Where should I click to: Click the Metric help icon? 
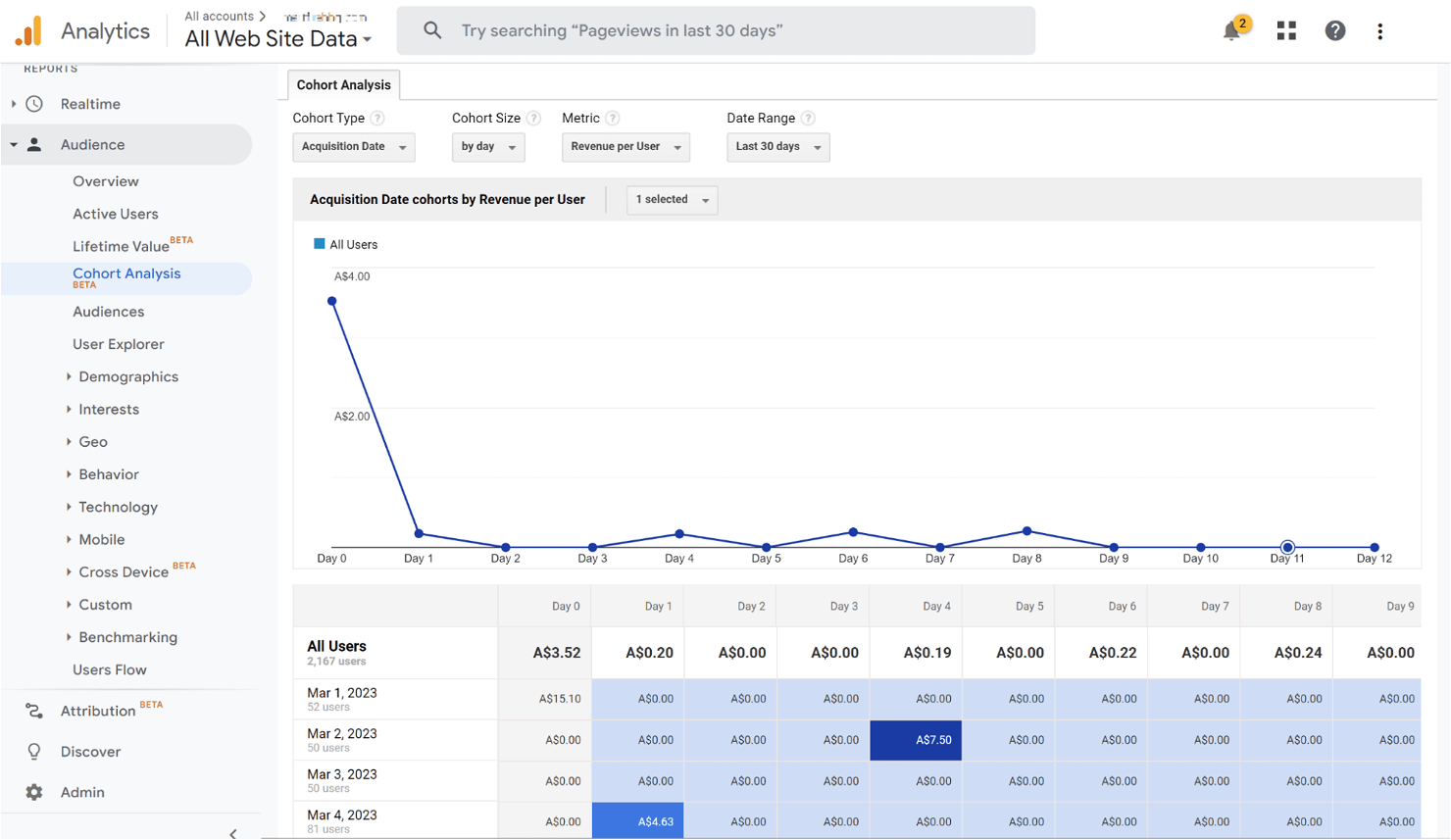point(613,118)
